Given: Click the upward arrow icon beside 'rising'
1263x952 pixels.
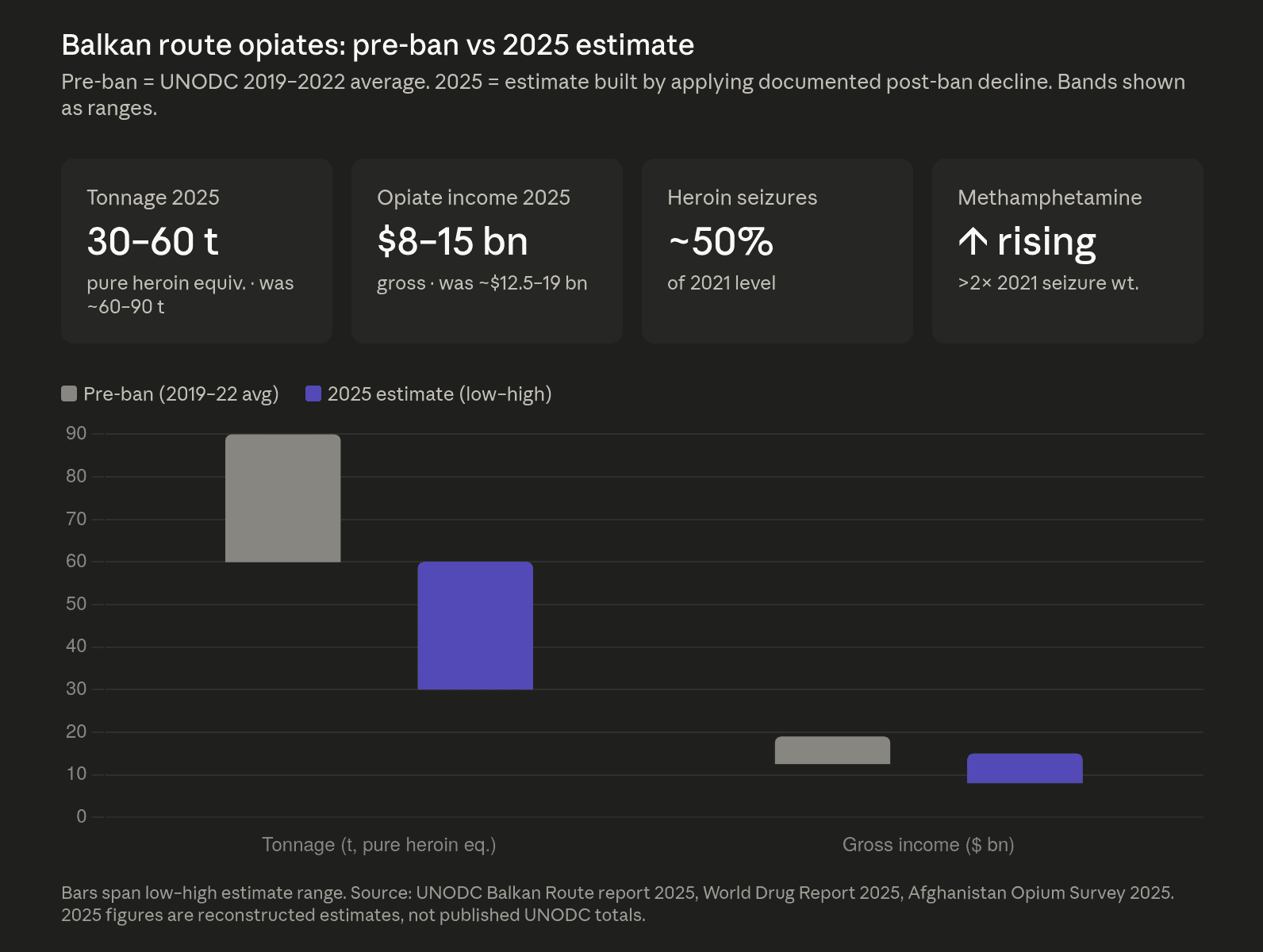Looking at the screenshot, I should pyautogui.click(x=973, y=242).
